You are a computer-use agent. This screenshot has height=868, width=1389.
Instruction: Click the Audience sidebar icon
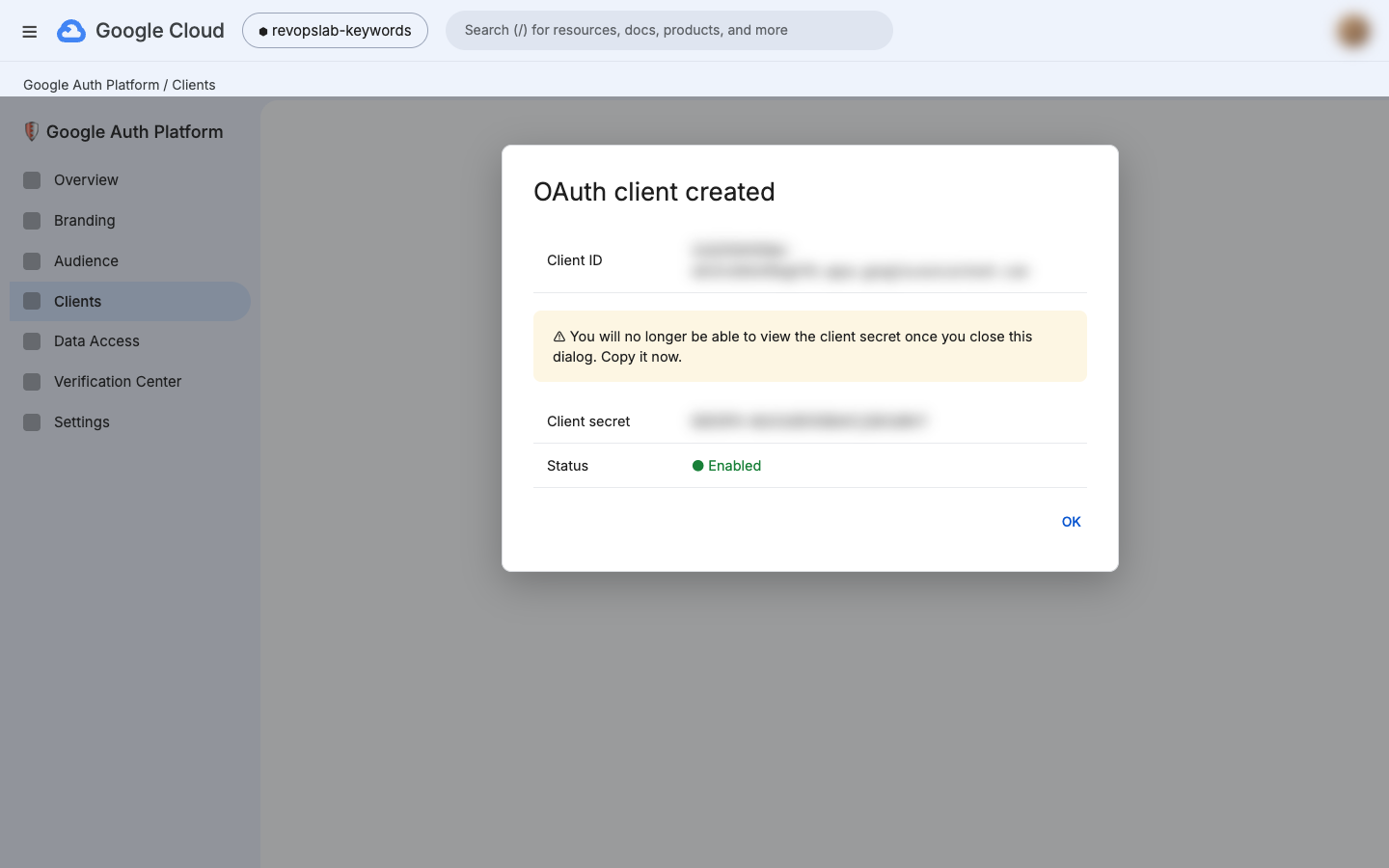pos(32,261)
